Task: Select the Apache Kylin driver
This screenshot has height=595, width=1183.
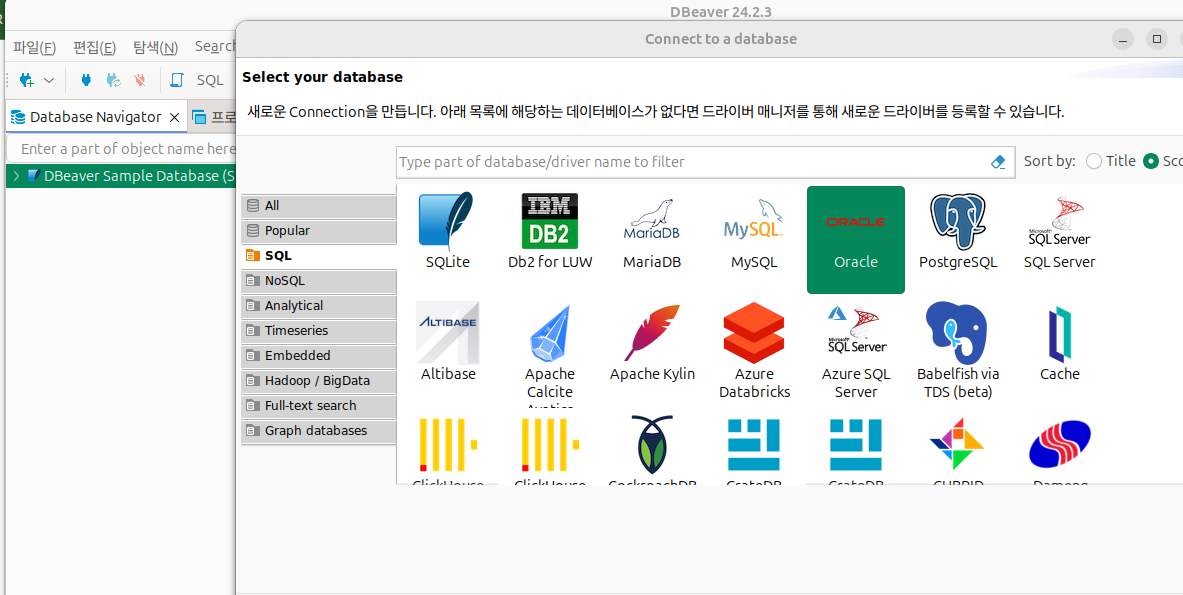Action: click(x=651, y=345)
